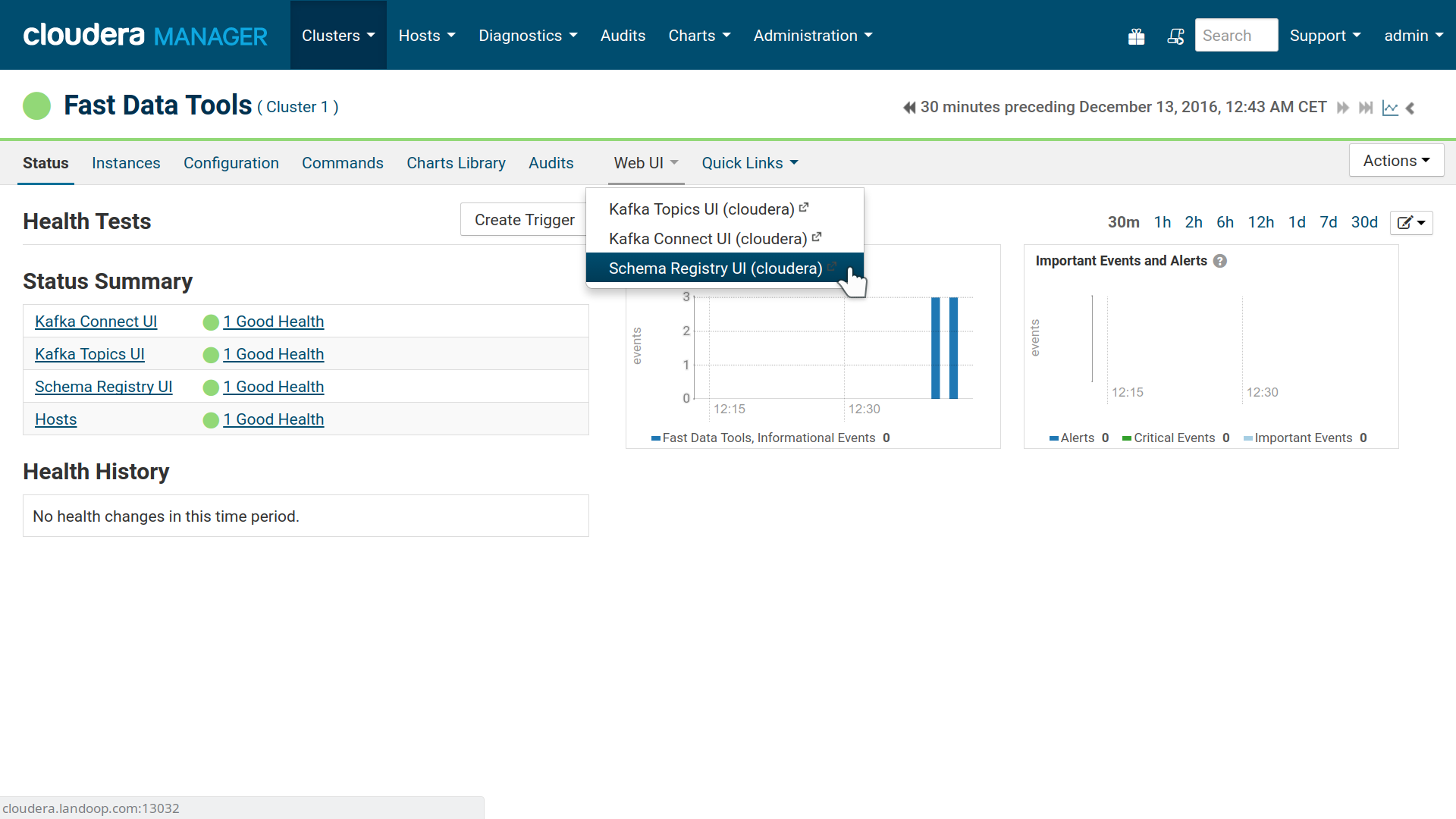1456x819 pixels.
Task: Set time range to 2h
Action: (1194, 222)
